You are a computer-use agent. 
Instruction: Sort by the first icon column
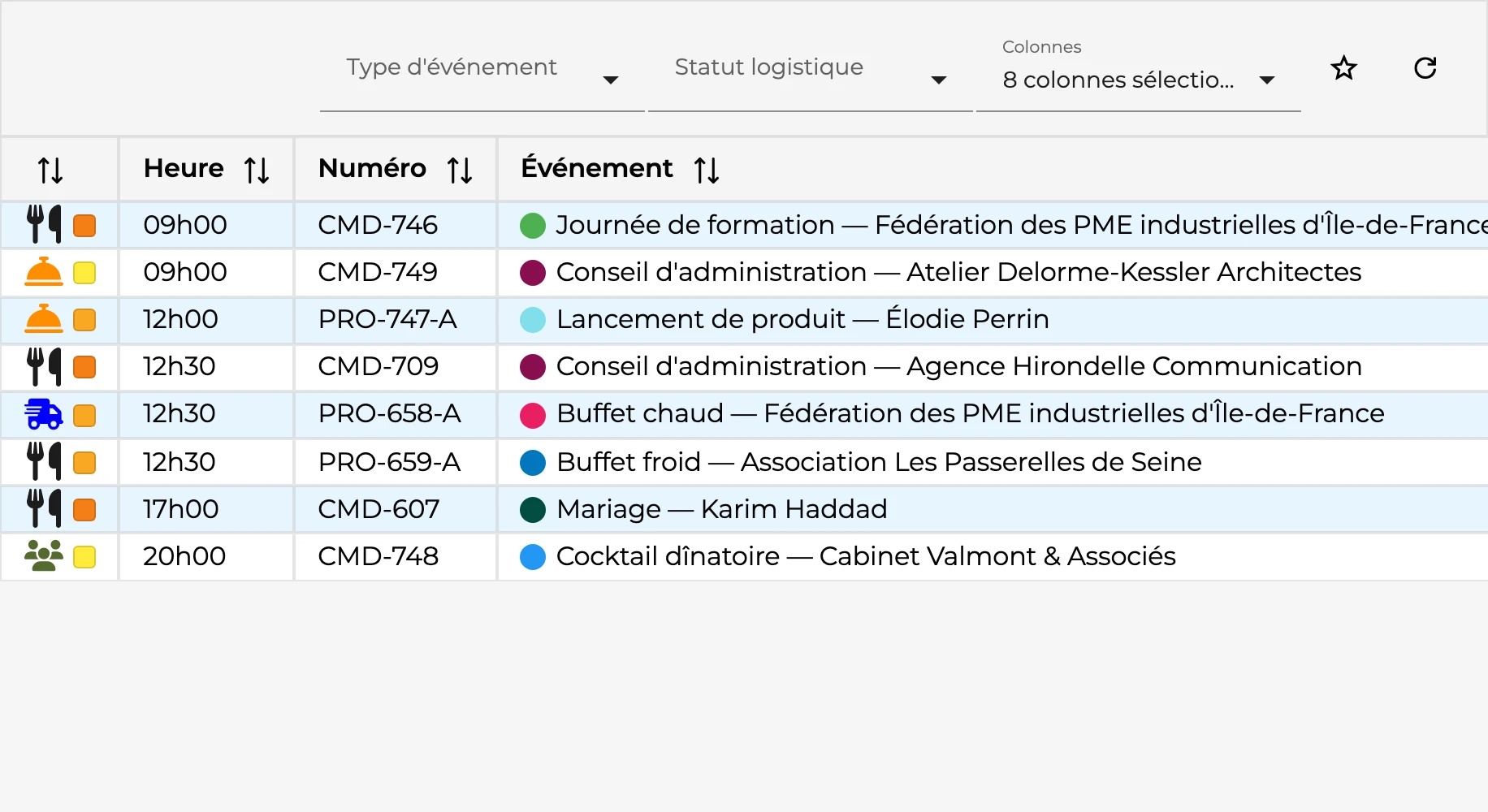tap(50, 171)
